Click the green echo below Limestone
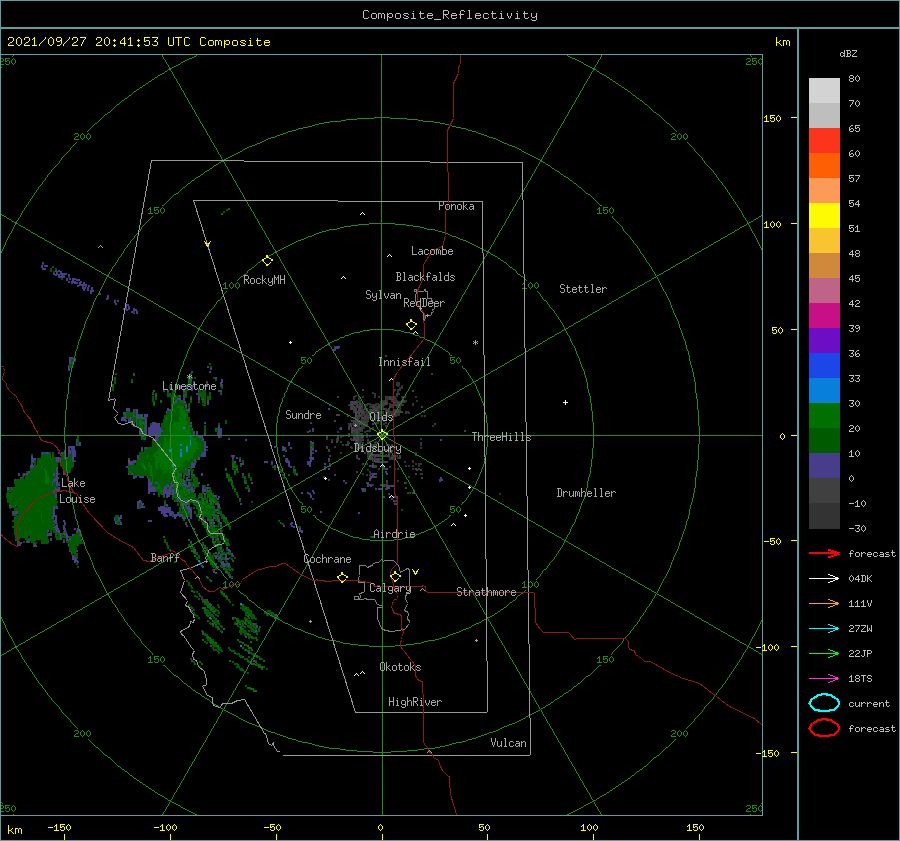 pos(175,448)
